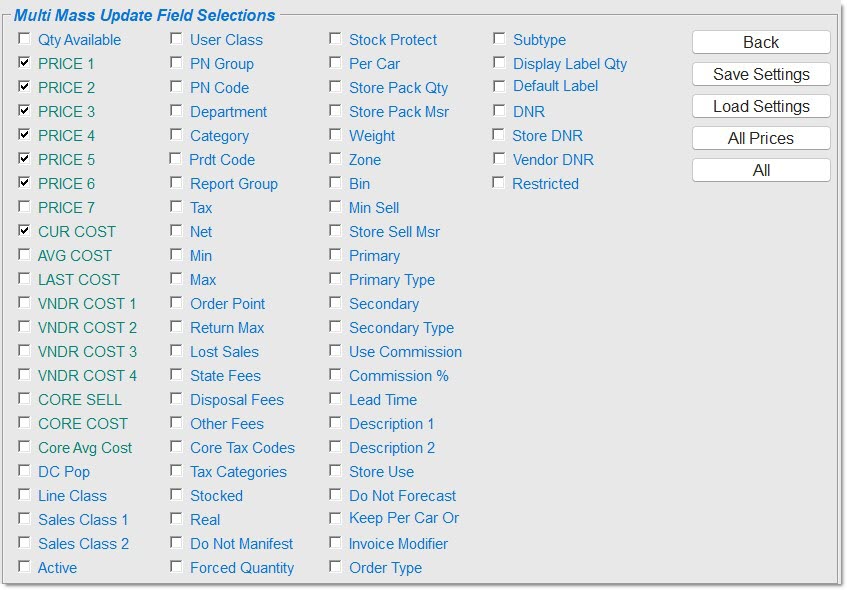Uncheck the PRICE 1 checkbox
The image size is (847, 590).
click(24, 63)
